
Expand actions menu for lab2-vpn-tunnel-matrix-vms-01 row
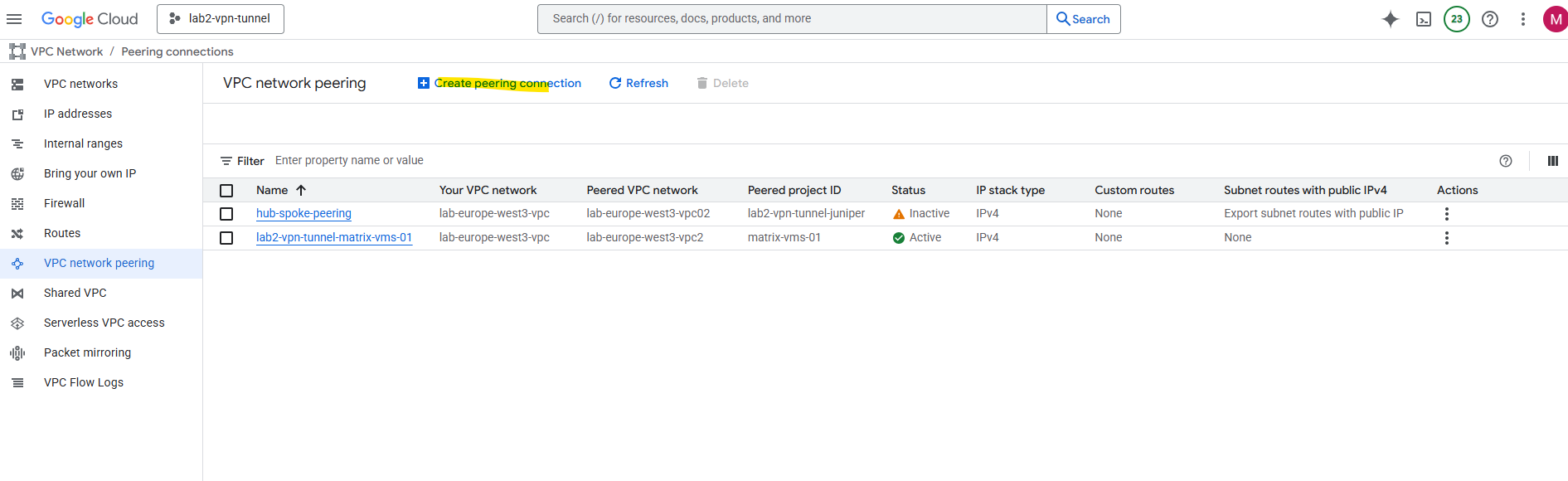point(1446,238)
